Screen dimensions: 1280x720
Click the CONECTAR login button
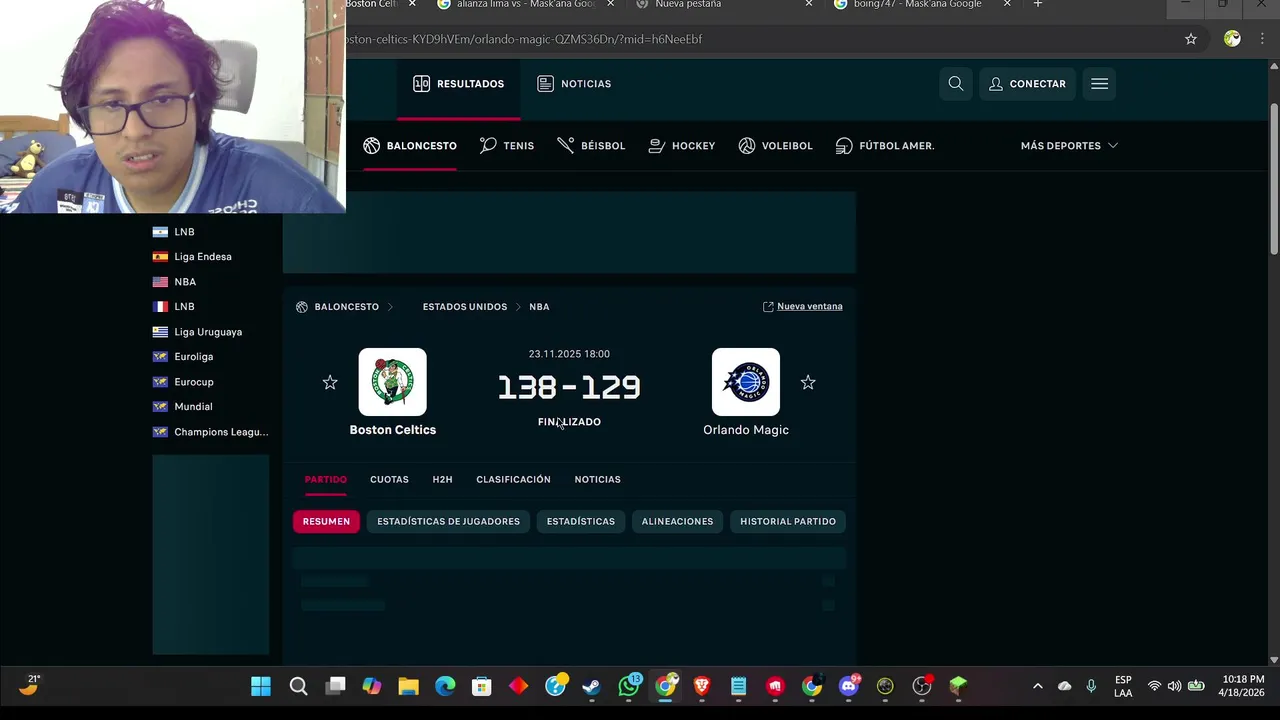tap(1027, 84)
